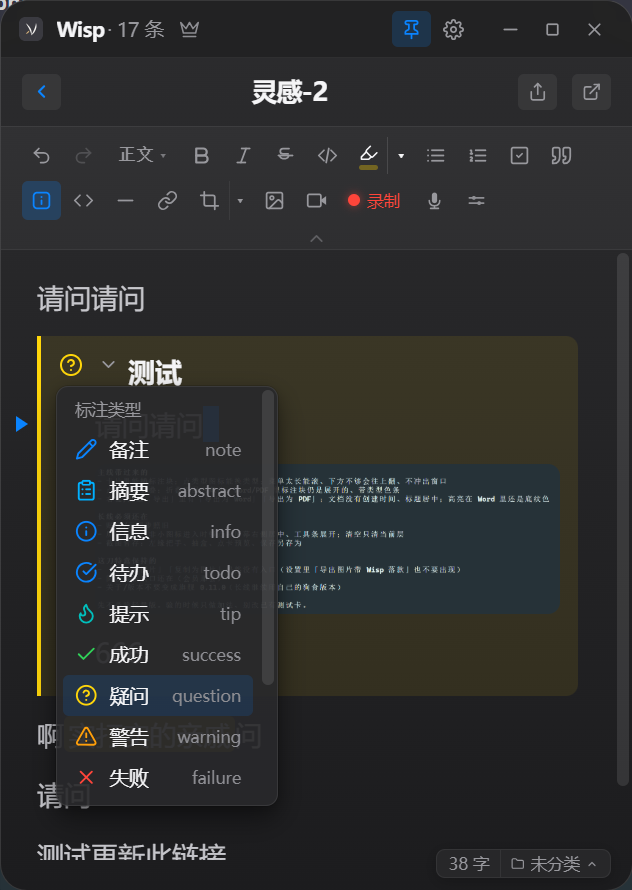Click the yellow question callout type icon
Viewport: 632px width, 890px height.
click(x=71, y=365)
